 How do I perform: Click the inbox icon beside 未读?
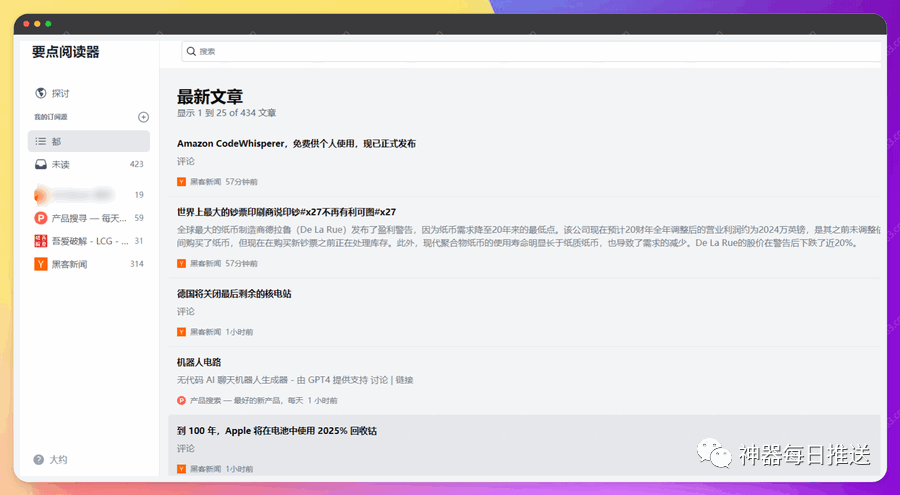[x=41, y=164]
